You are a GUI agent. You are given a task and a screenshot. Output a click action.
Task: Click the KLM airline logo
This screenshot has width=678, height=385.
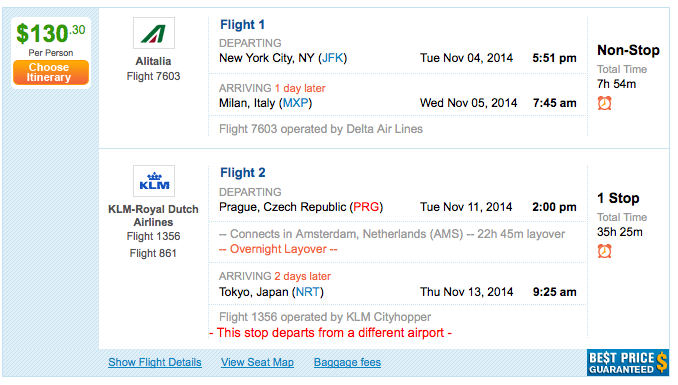coord(154,181)
